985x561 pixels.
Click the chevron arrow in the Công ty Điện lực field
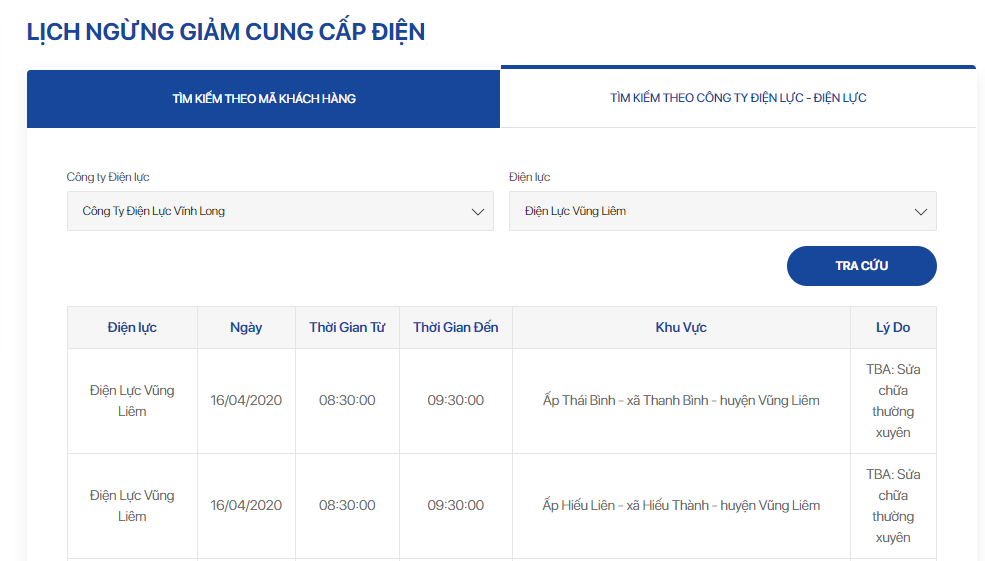[x=477, y=212]
